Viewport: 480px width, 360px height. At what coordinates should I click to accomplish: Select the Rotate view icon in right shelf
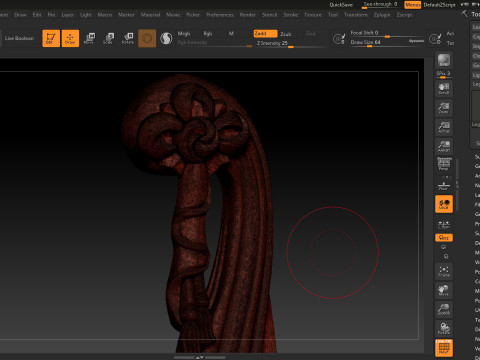tap(444, 329)
